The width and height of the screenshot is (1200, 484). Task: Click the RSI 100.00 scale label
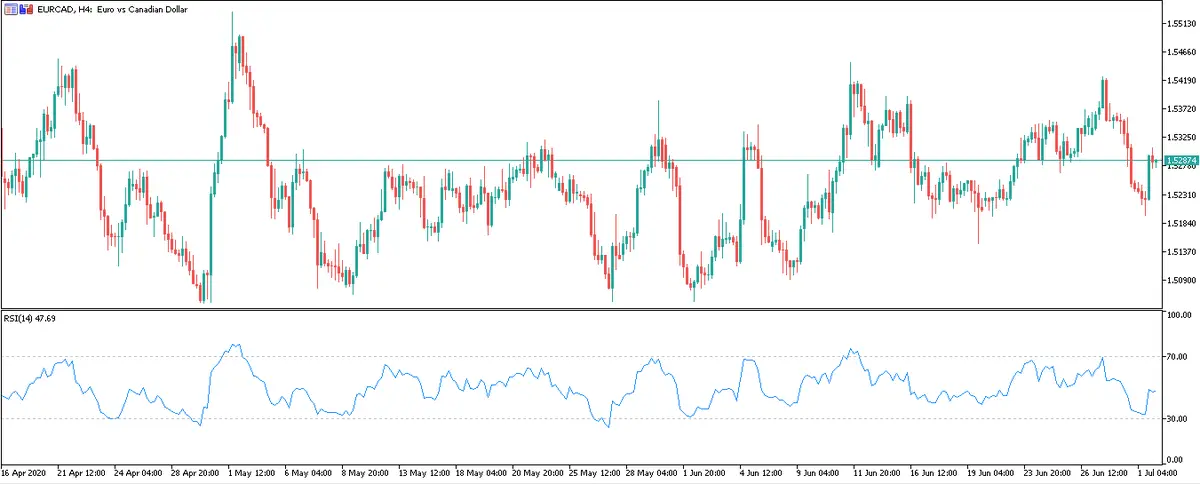pos(1181,315)
